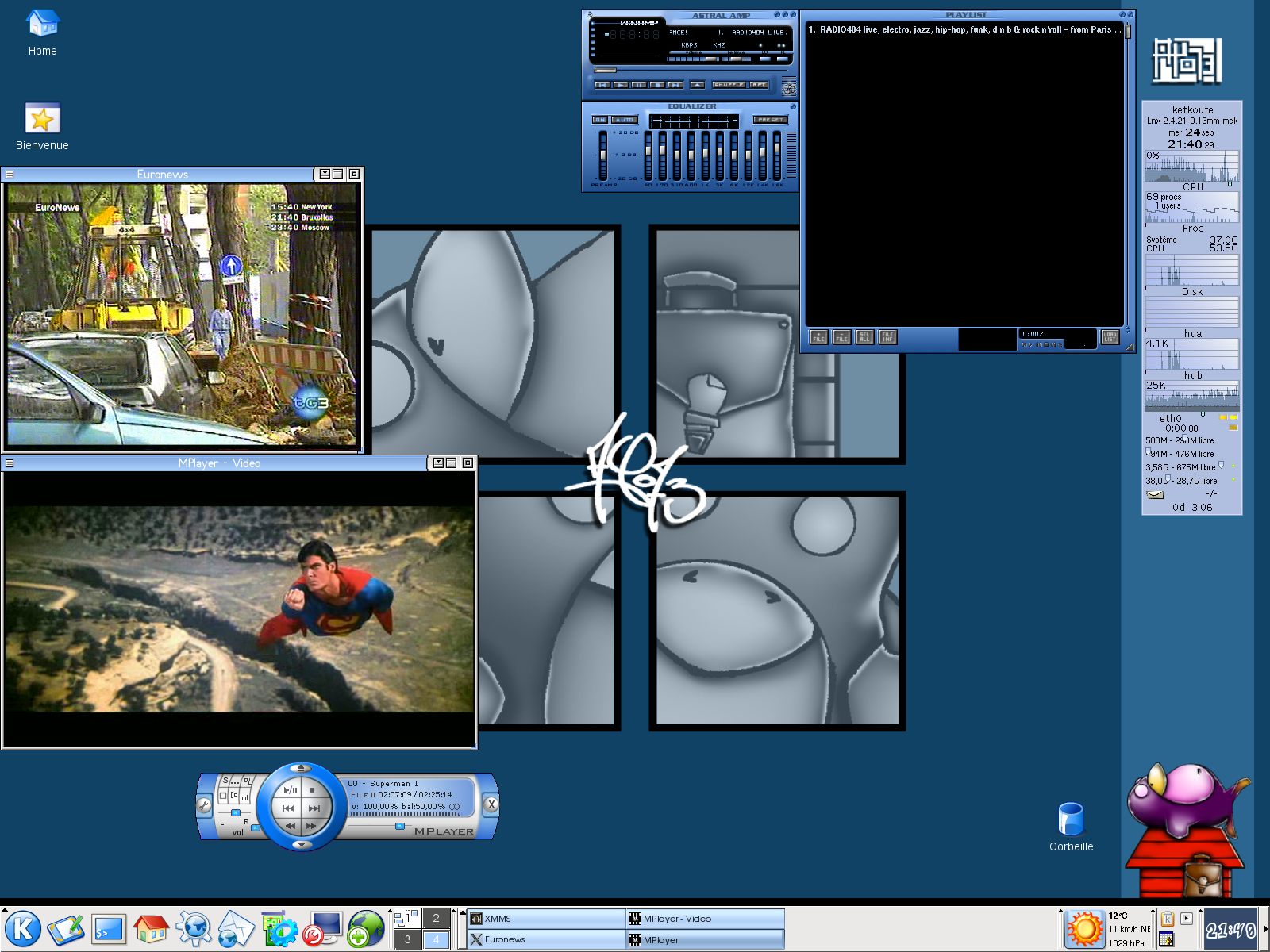The width and height of the screenshot is (1270, 952).
Task: Skip to next track in MPlayer
Action: pos(314,808)
